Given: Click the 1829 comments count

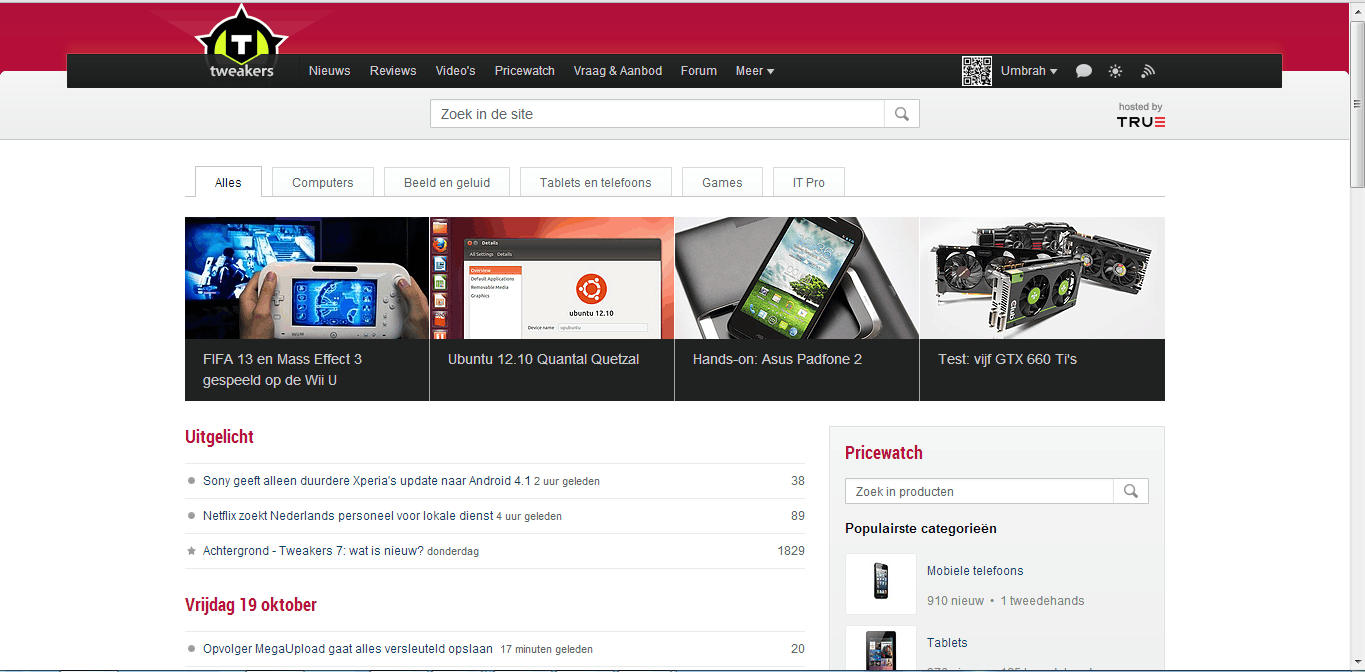Looking at the screenshot, I should coord(791,551).
